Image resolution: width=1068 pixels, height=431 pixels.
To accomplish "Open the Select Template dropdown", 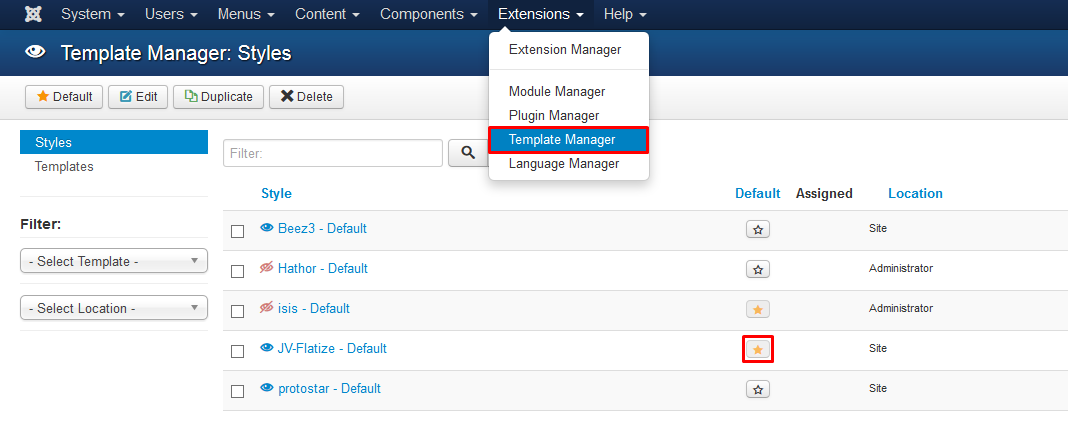I will click(x=114, y=261).
